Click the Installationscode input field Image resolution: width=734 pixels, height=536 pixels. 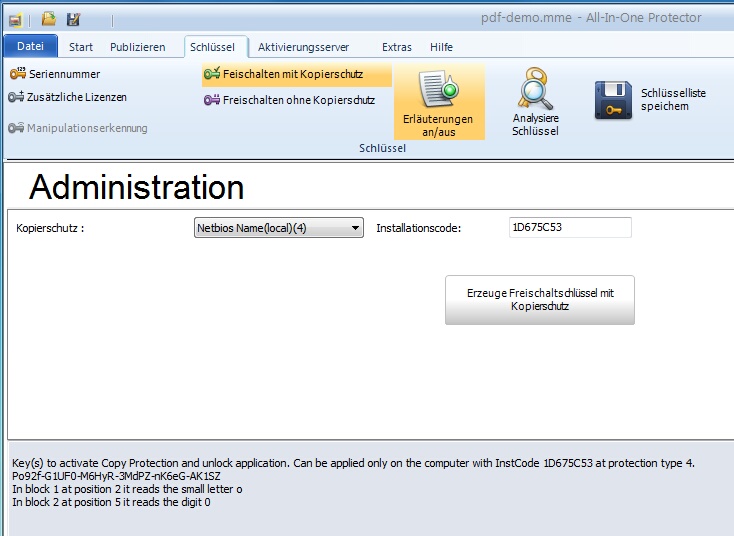[x=570, y=228]
